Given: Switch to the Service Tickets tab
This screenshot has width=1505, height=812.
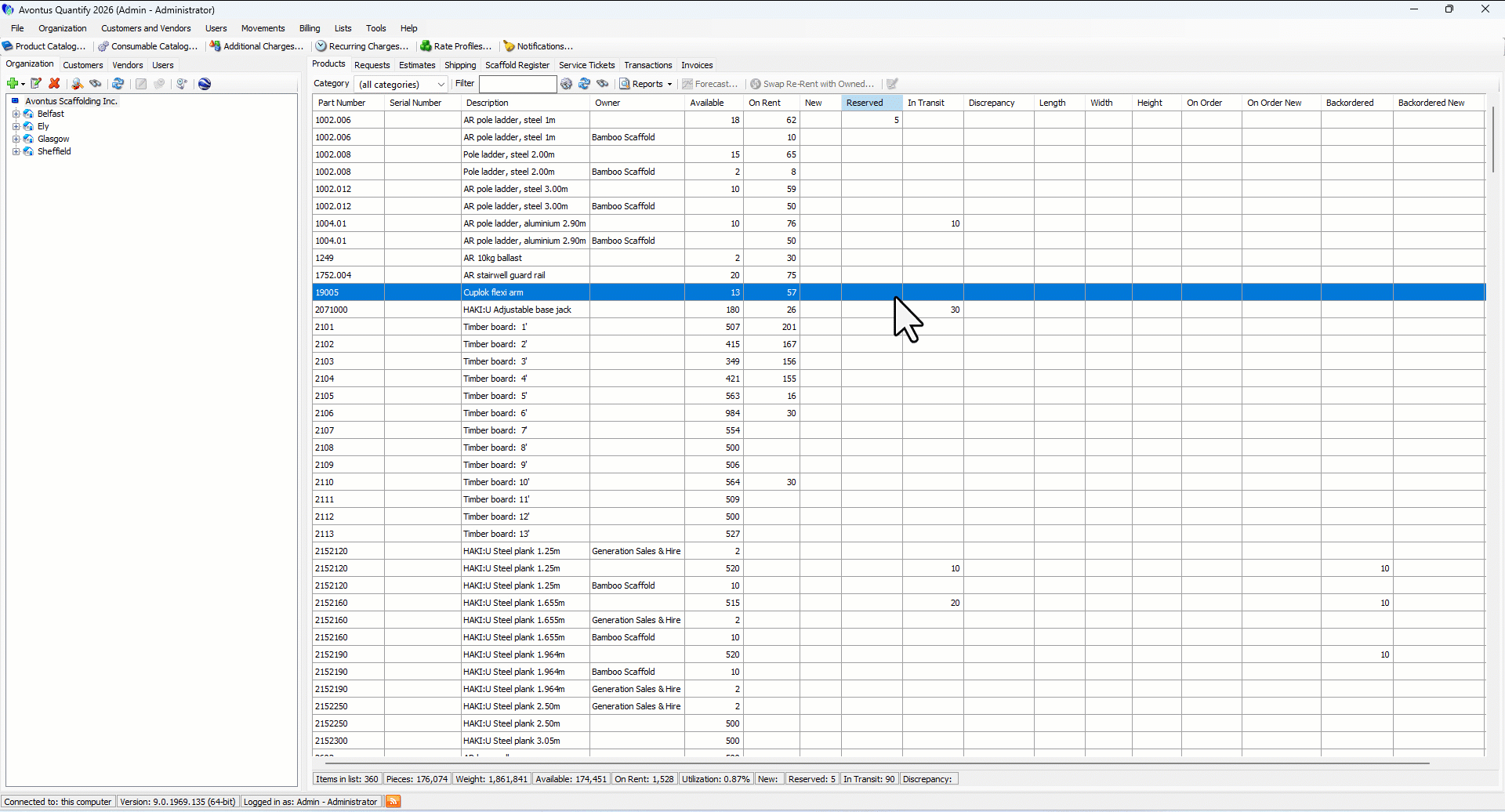Looking at the screenshot, I should coord(586,65).
